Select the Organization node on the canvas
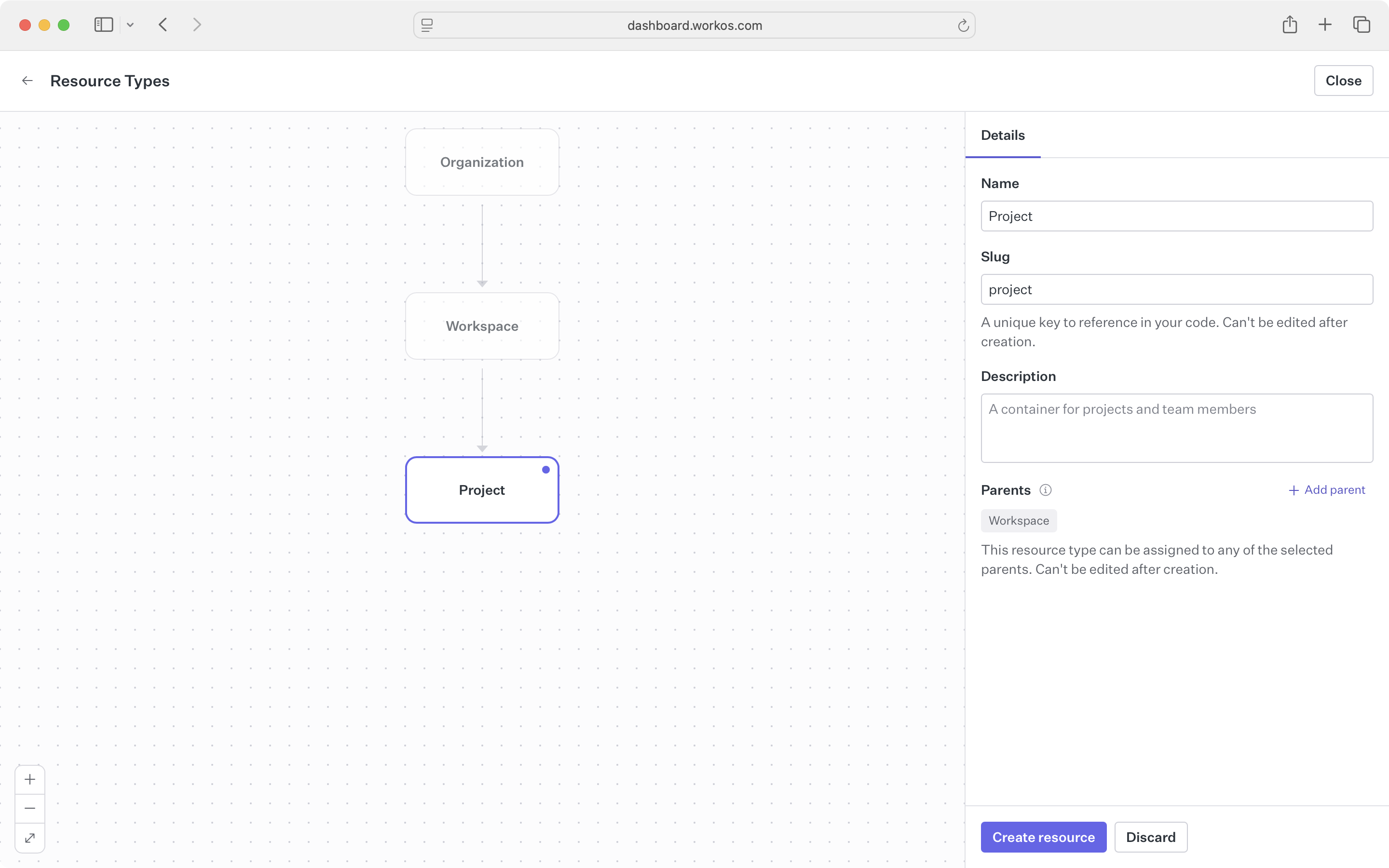This screenshot has height=868, width=1389. 481,162
